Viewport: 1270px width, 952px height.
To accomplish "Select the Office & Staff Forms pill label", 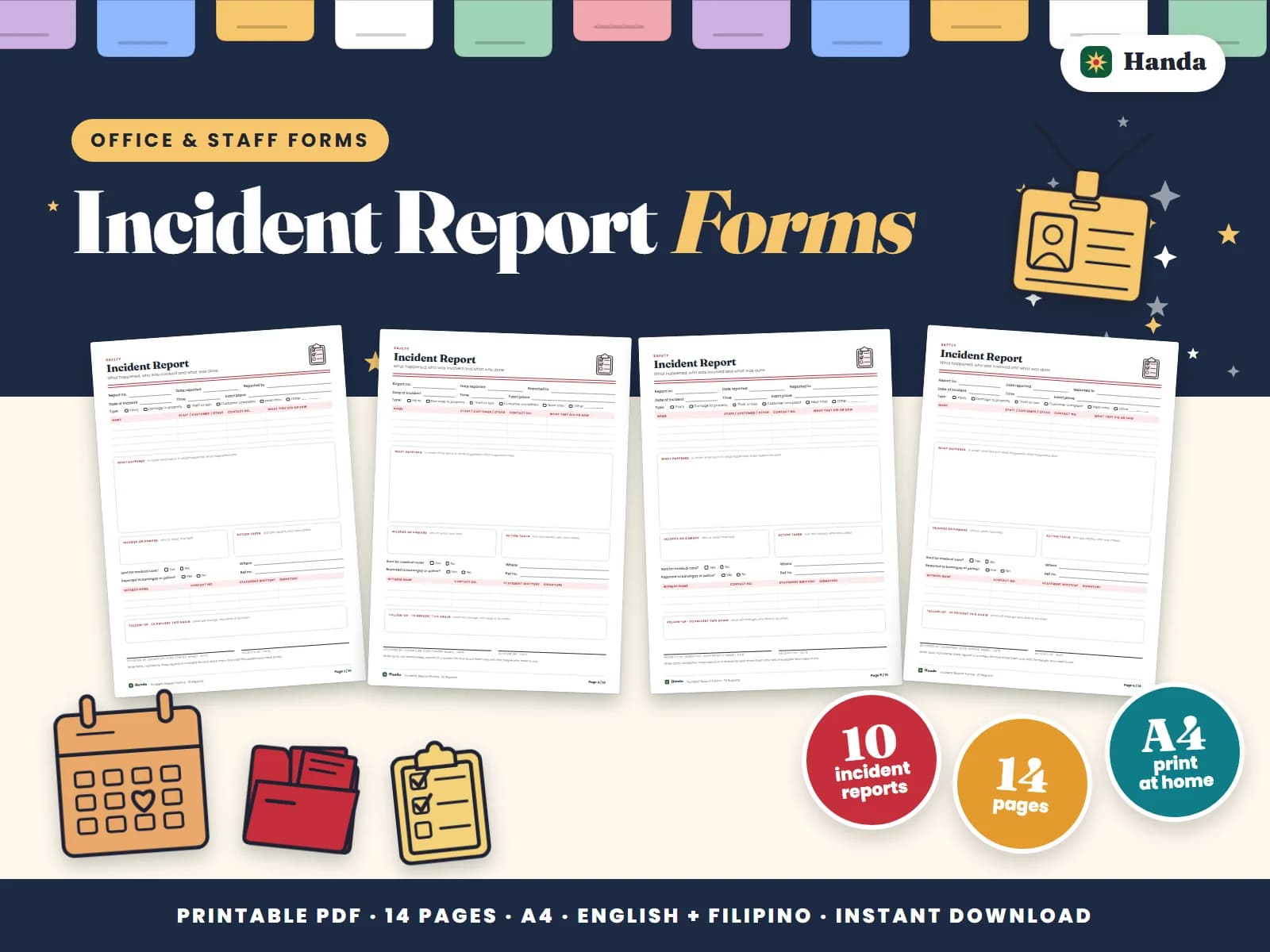I will 229,140.
